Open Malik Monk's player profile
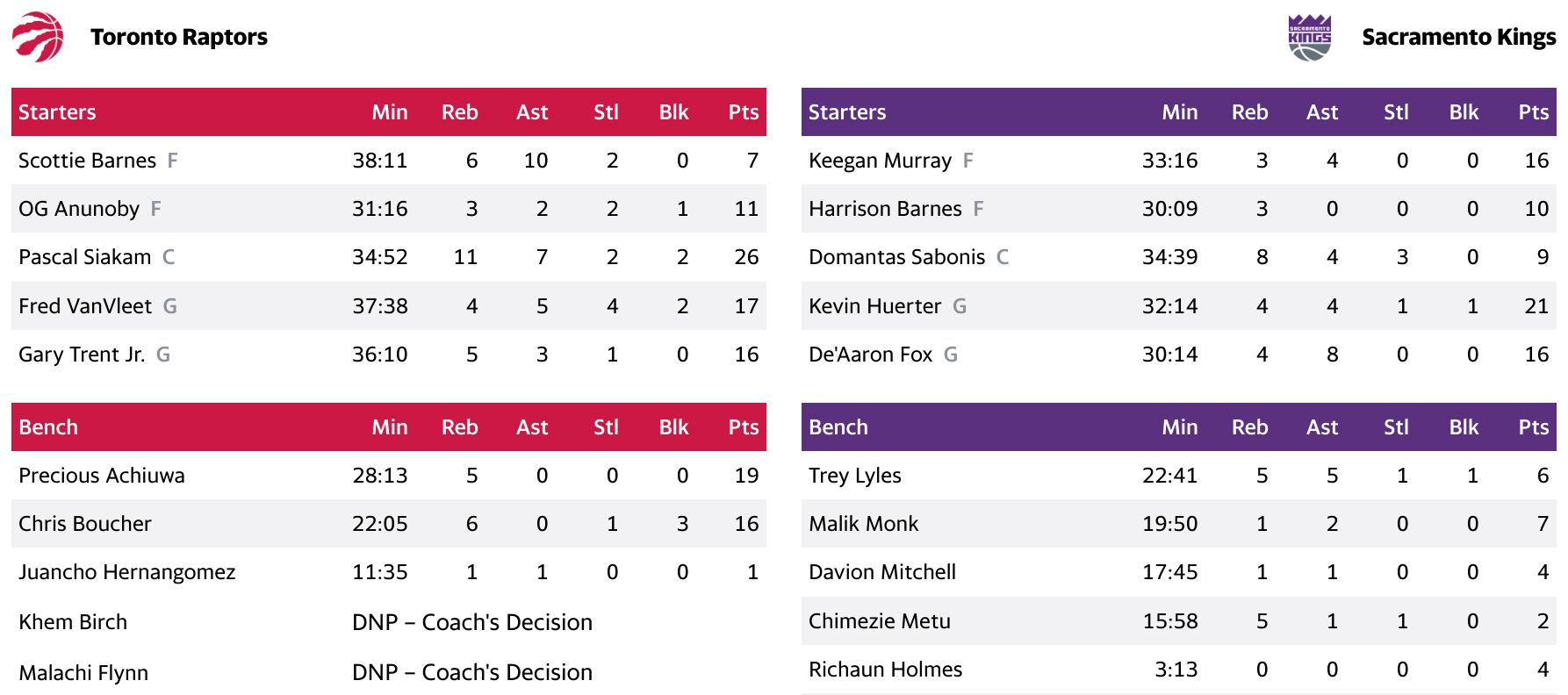 (863, 524)
